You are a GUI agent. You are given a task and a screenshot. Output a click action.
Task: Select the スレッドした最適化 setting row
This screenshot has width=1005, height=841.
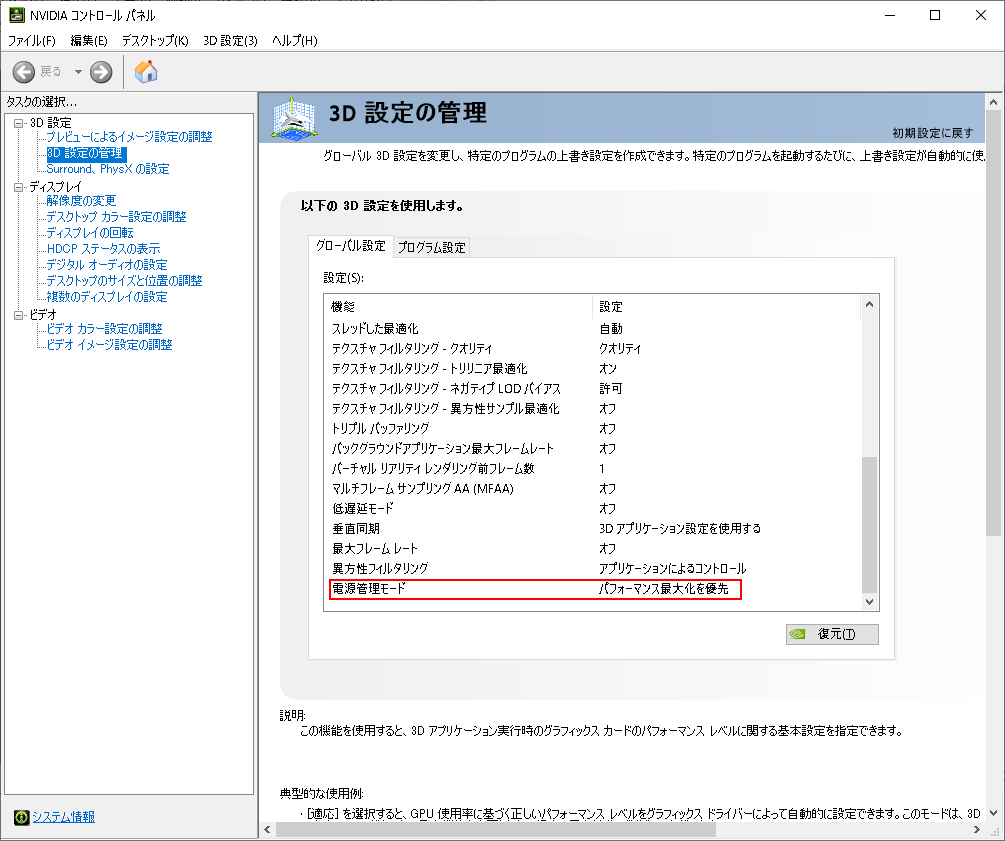[x=593, y=329]
